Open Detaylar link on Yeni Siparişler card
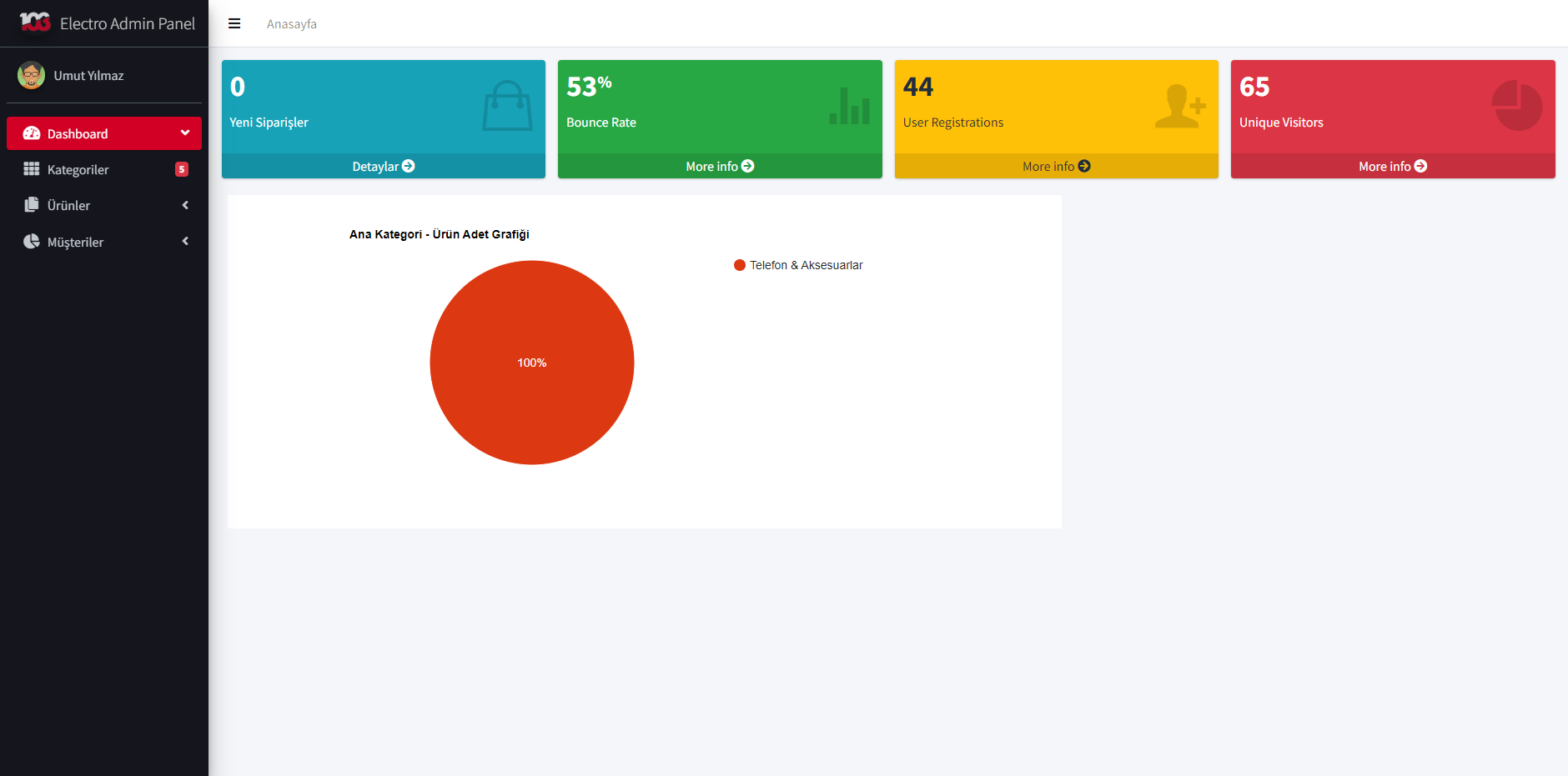The width and height of the screenshot is (1568, 776). [383, 167]
